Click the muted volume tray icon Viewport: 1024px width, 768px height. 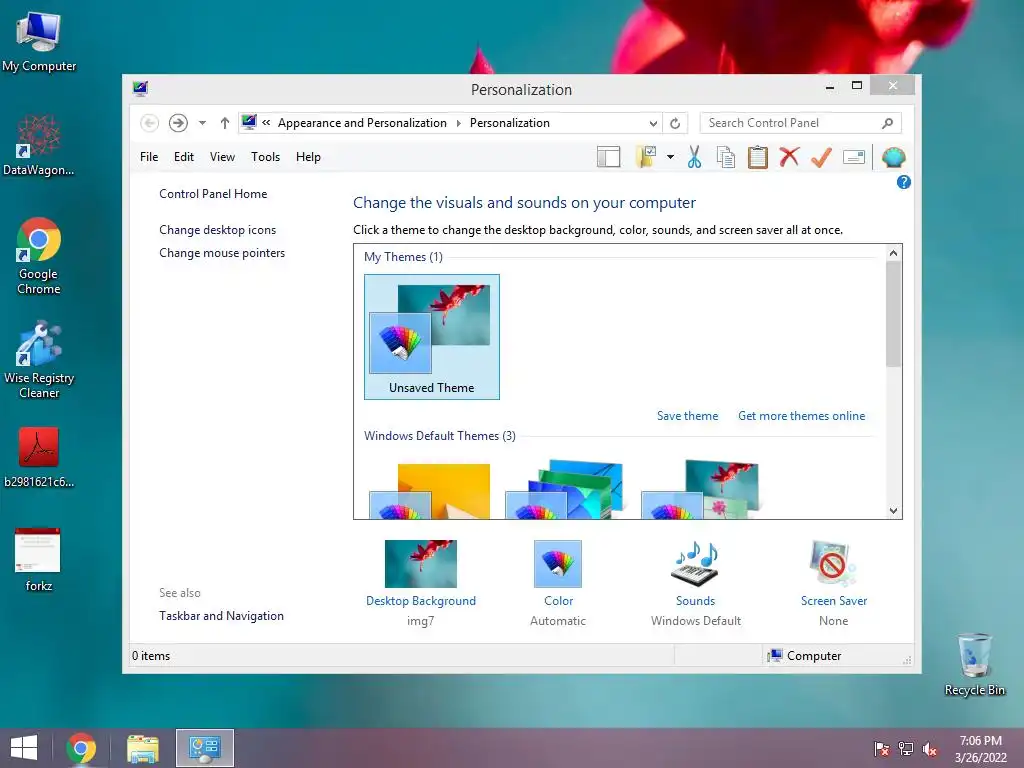930,749
